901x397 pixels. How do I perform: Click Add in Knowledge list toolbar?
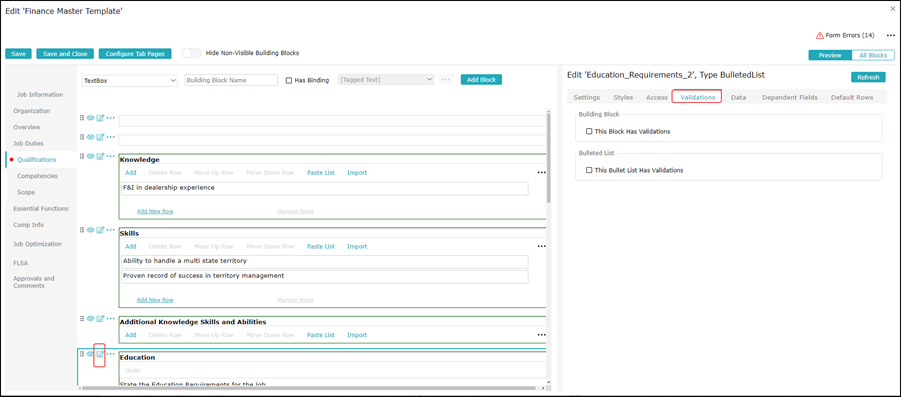click(131, 172)
